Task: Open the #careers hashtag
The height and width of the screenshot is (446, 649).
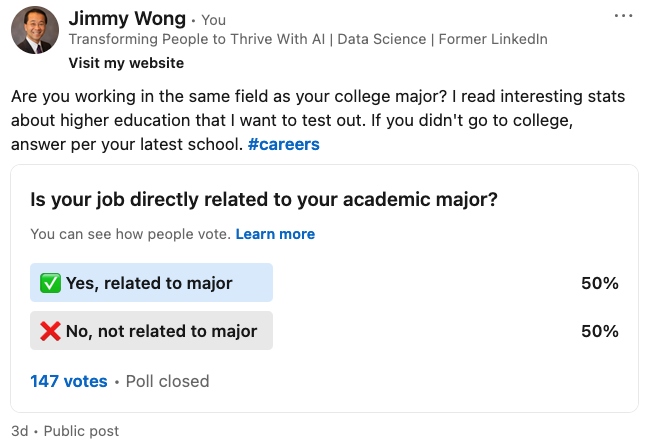Action: tap(283, 144)
